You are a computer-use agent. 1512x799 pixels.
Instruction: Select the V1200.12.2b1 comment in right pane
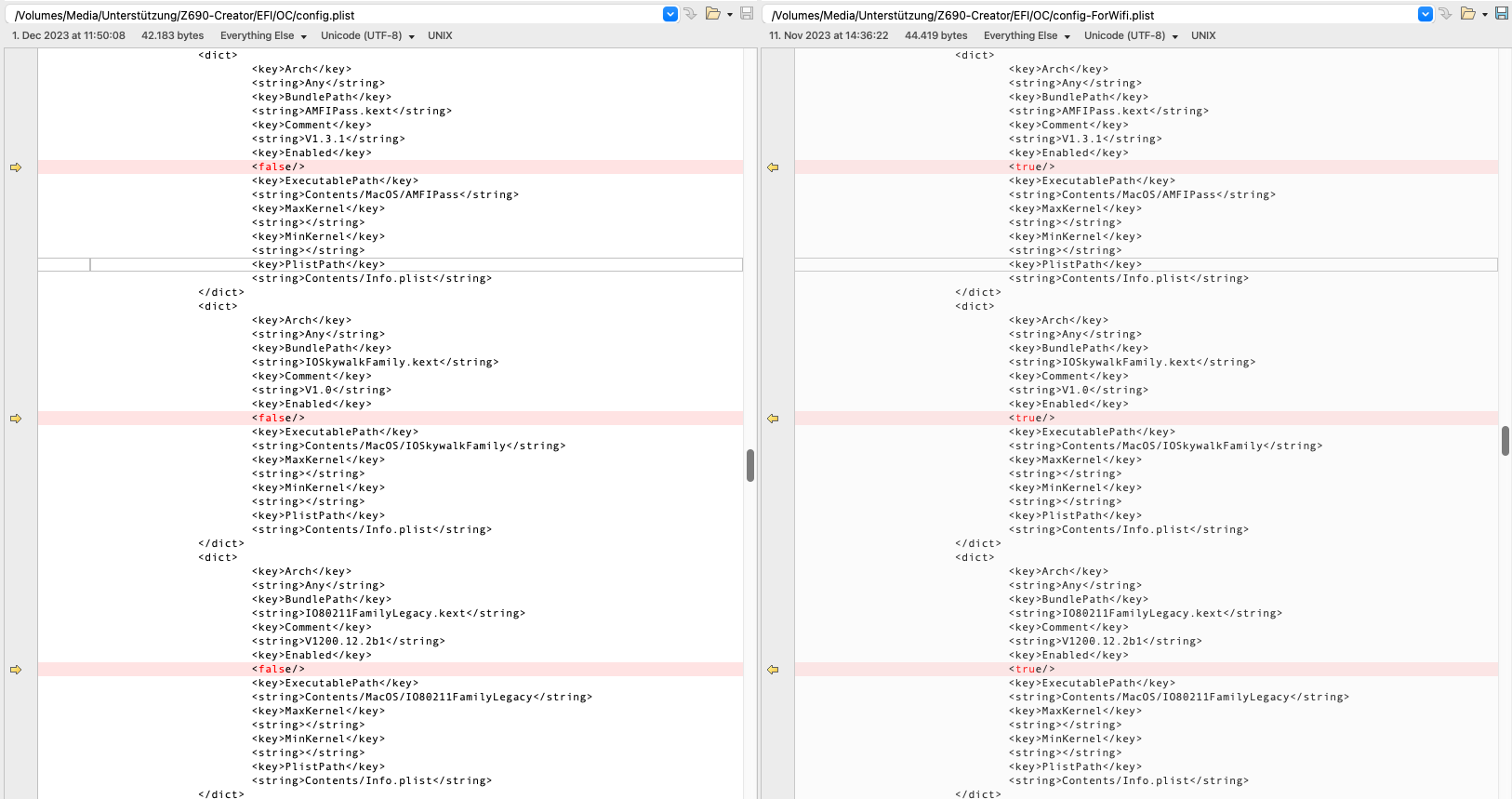coord(1106,642)
